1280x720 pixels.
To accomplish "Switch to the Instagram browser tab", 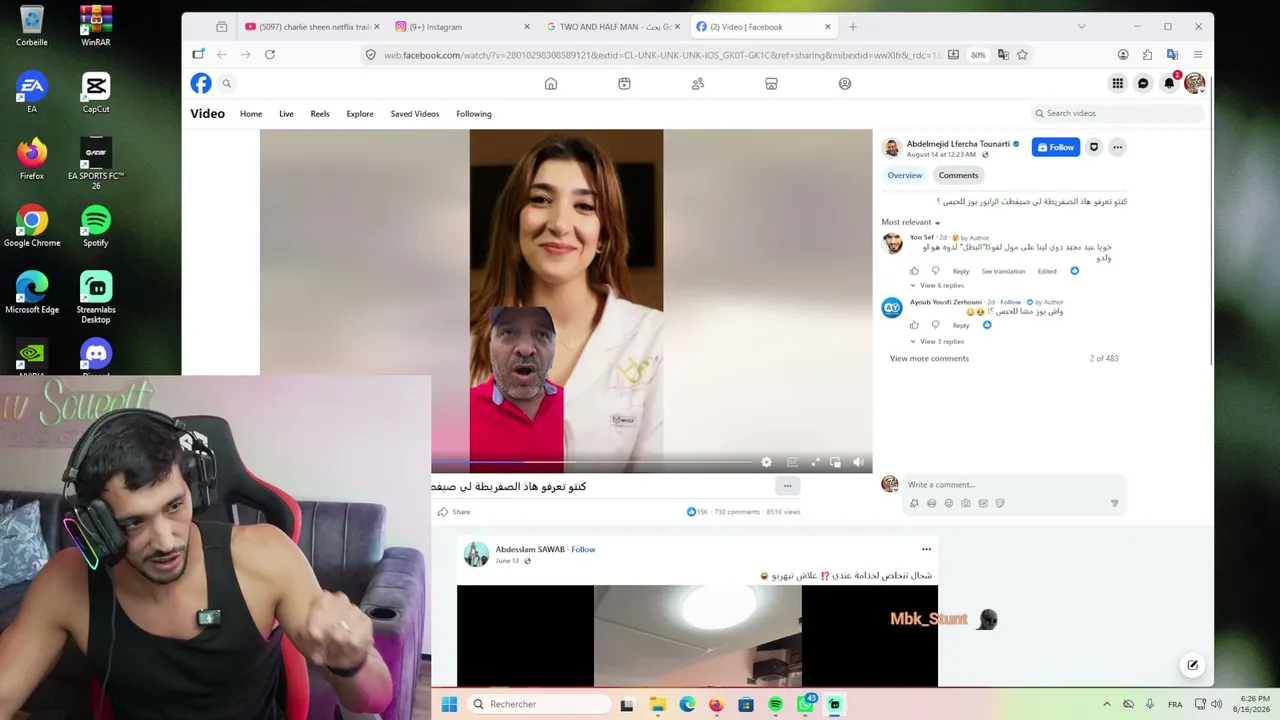I will [461, 27].
